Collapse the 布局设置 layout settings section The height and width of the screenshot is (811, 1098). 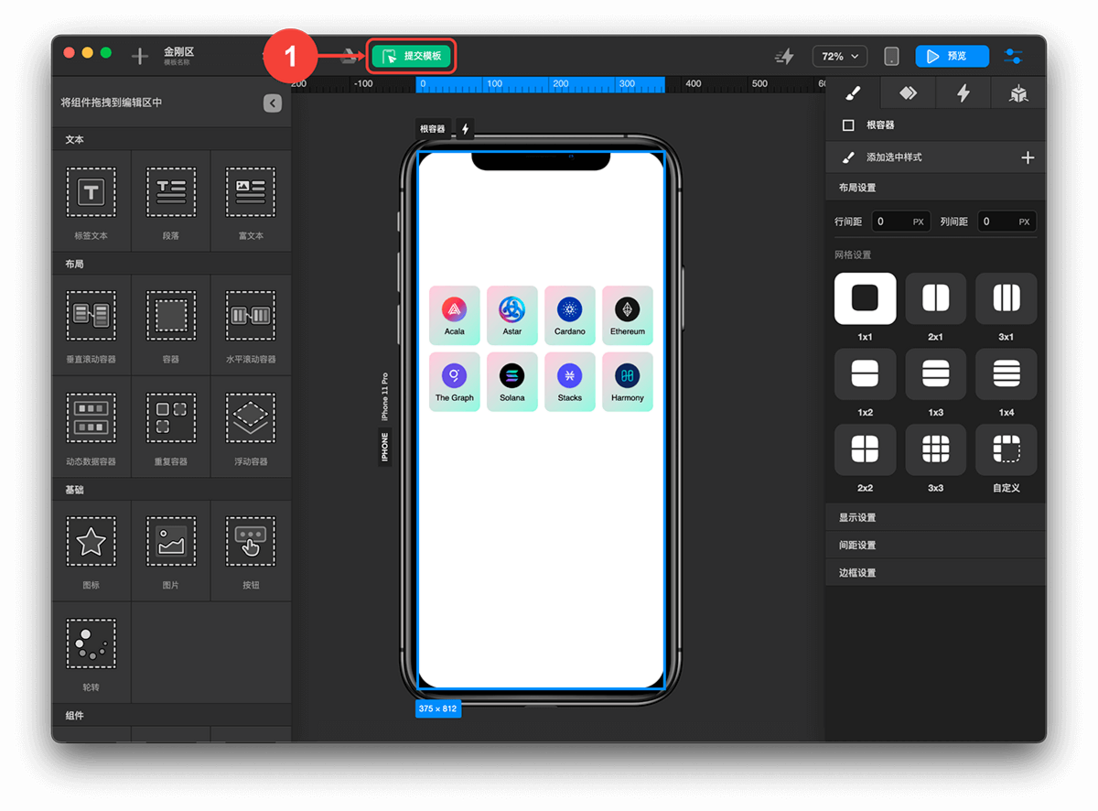936,188
